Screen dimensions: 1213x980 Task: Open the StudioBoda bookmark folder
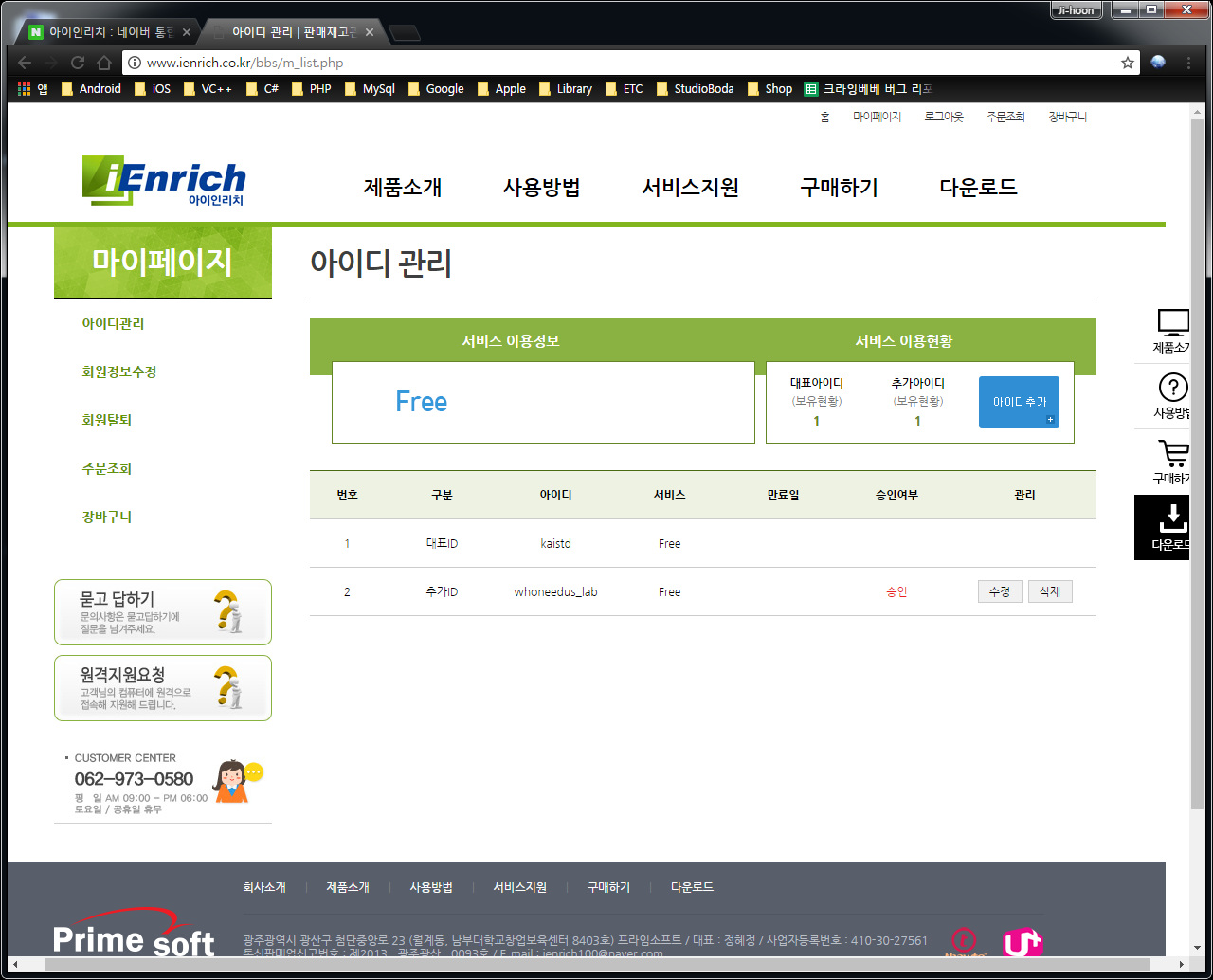pos(694,89)
